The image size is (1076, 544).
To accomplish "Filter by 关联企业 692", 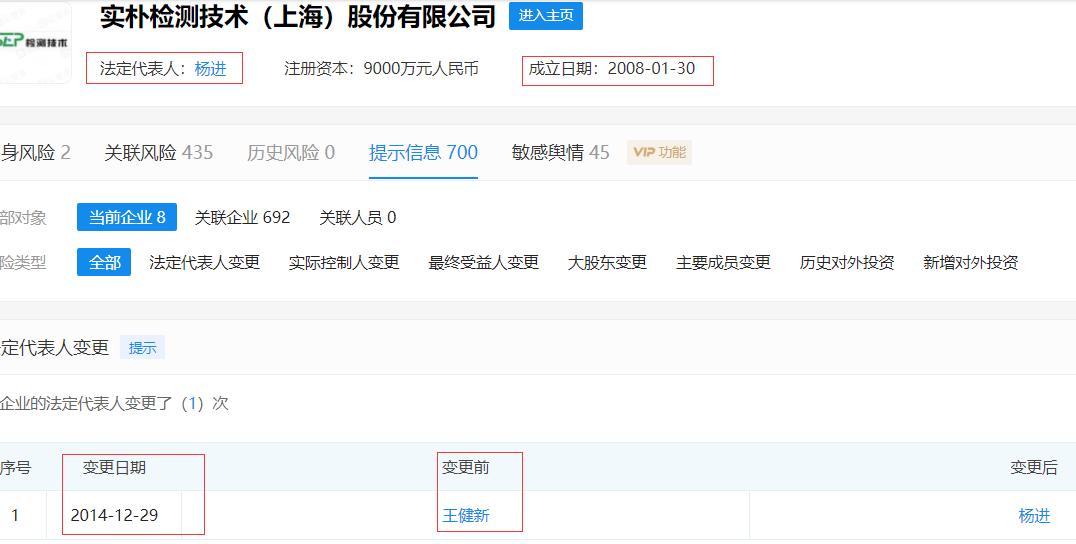I will click(x=242, y=217).
